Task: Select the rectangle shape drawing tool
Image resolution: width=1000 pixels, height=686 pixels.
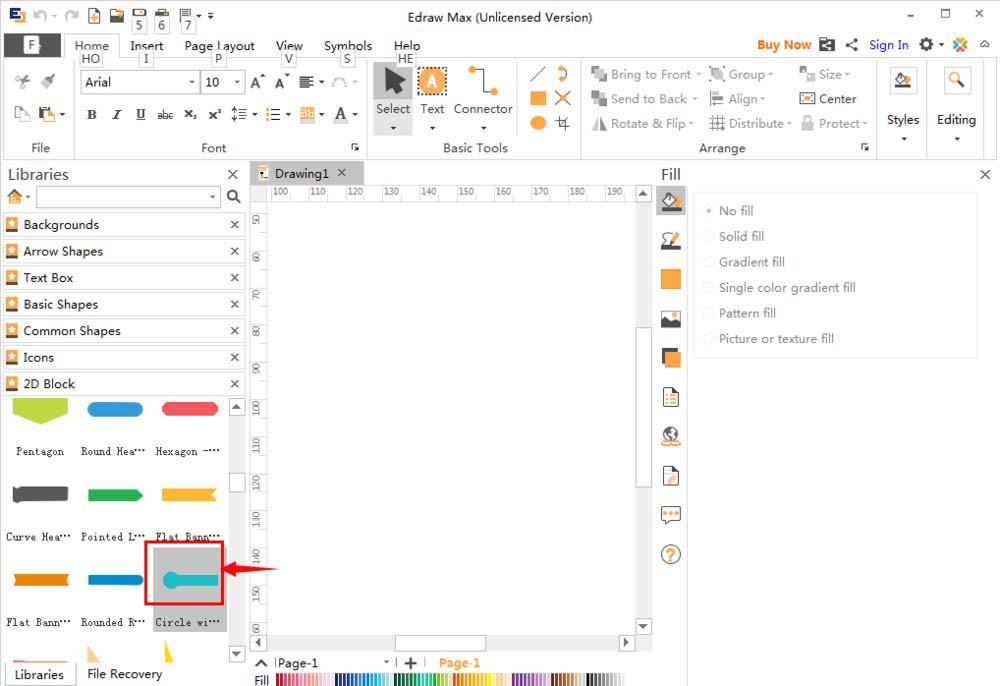Action: click(x=538, y=98)
